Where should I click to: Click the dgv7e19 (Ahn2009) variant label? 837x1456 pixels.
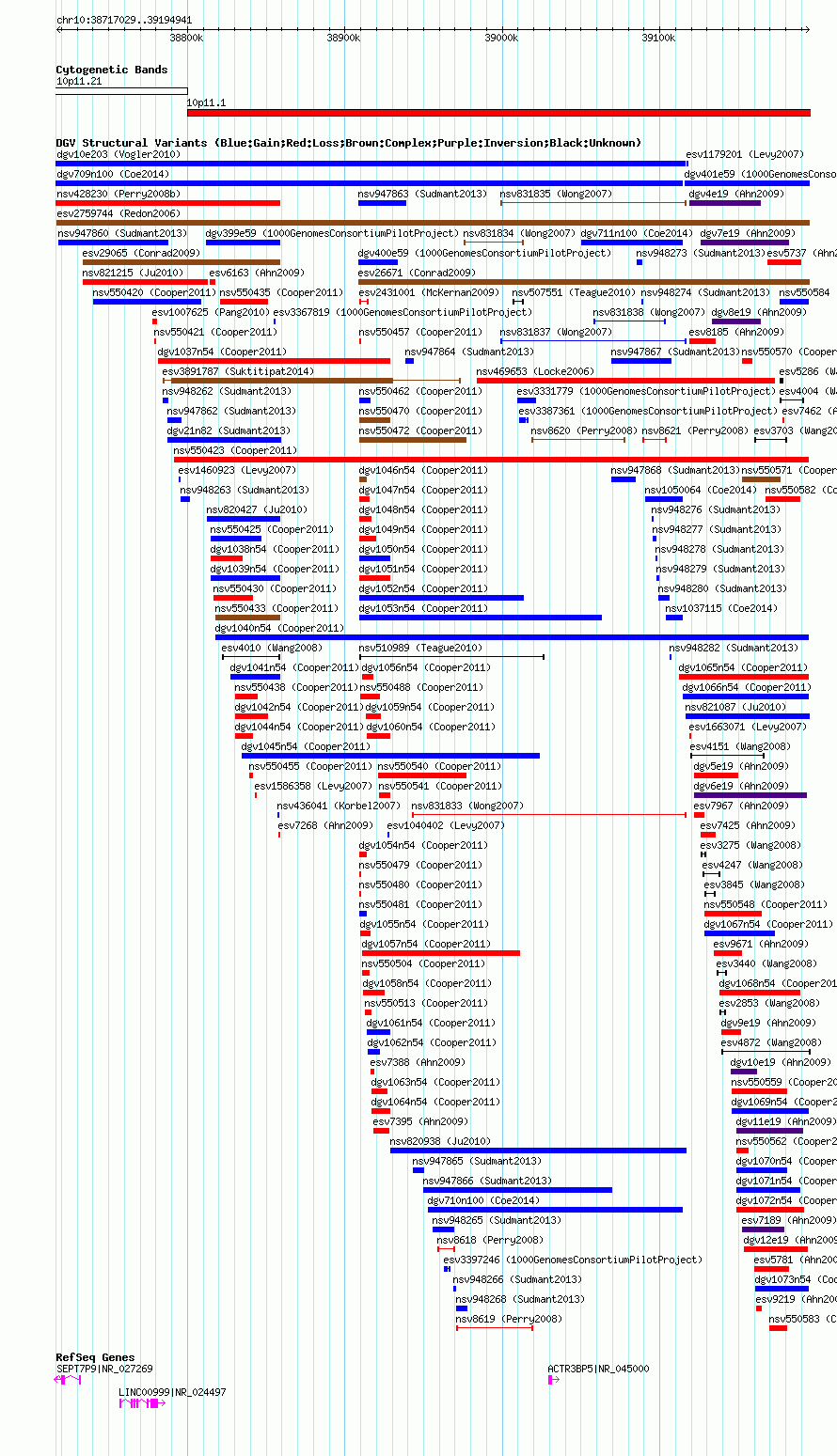pyautogui.click(x=747, y=233)
